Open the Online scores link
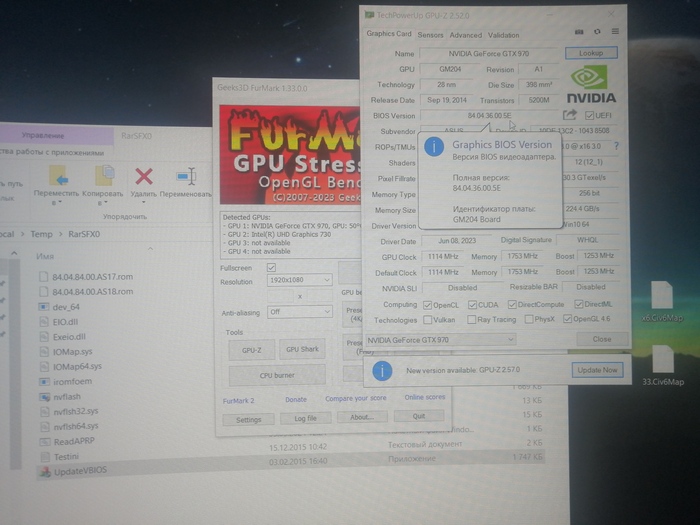The height and width of the screenshot is (525, 700). coord(425,397)
